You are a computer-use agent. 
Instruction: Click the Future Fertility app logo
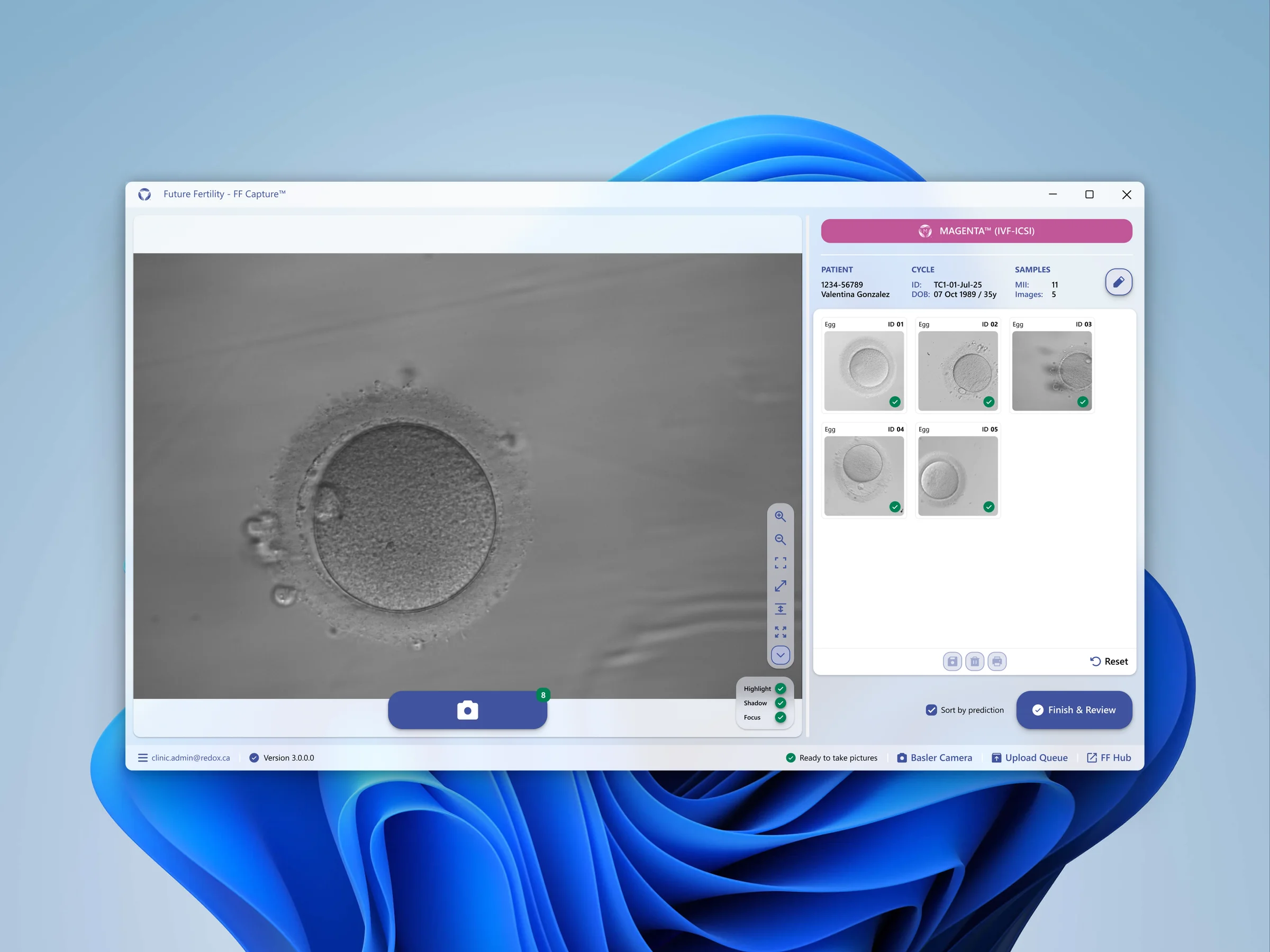click(x=144, y=194)
